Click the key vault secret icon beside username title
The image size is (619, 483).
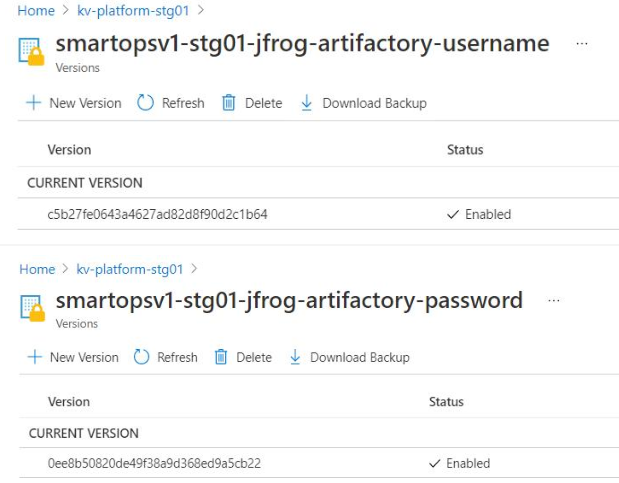pos(31,51)
